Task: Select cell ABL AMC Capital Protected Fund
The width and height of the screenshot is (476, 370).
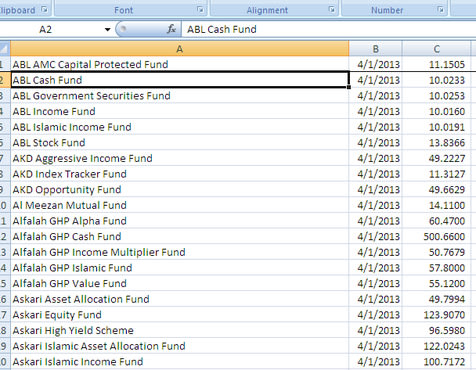Action: (180, 64)
